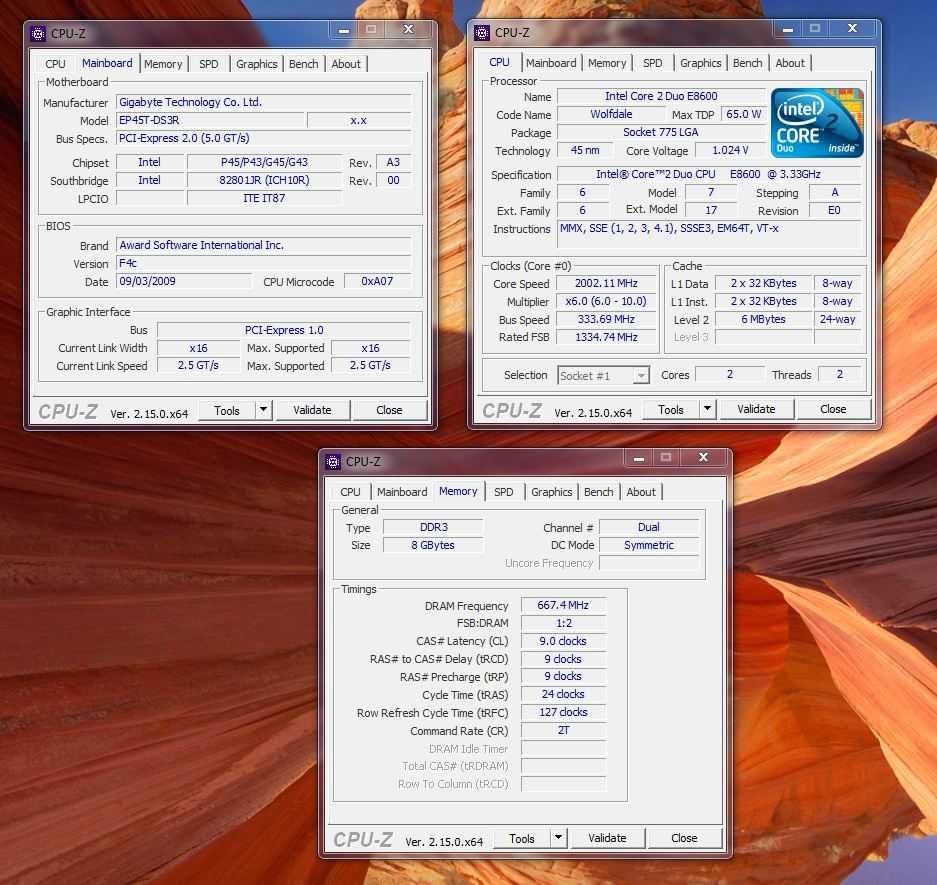The height and width of the screenshot is (885, 937).
Task: Click Validate button in CPU window
Action: pyautogui.click(x=757, y=409)
